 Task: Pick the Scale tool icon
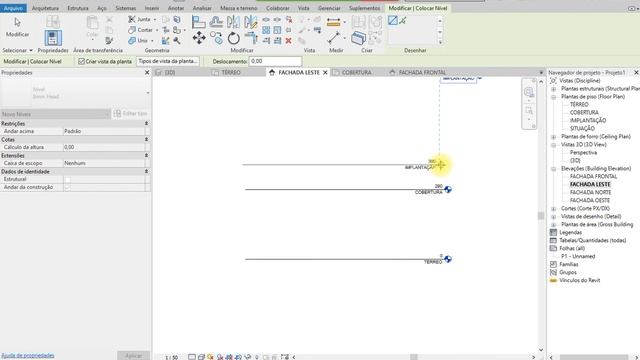coord(277,30)
